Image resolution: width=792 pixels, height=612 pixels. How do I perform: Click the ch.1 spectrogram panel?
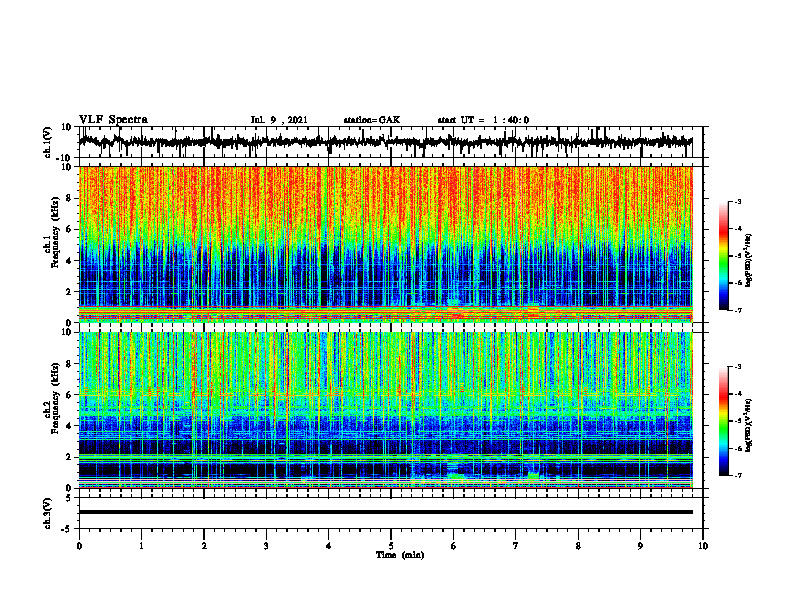pyautogui.click(x=385, y=244)
